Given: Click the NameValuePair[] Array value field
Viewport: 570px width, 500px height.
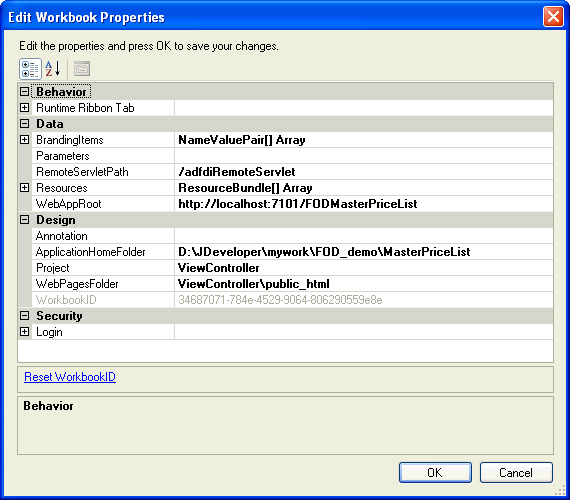Looking at the screenshot, I should pos(364,140).
